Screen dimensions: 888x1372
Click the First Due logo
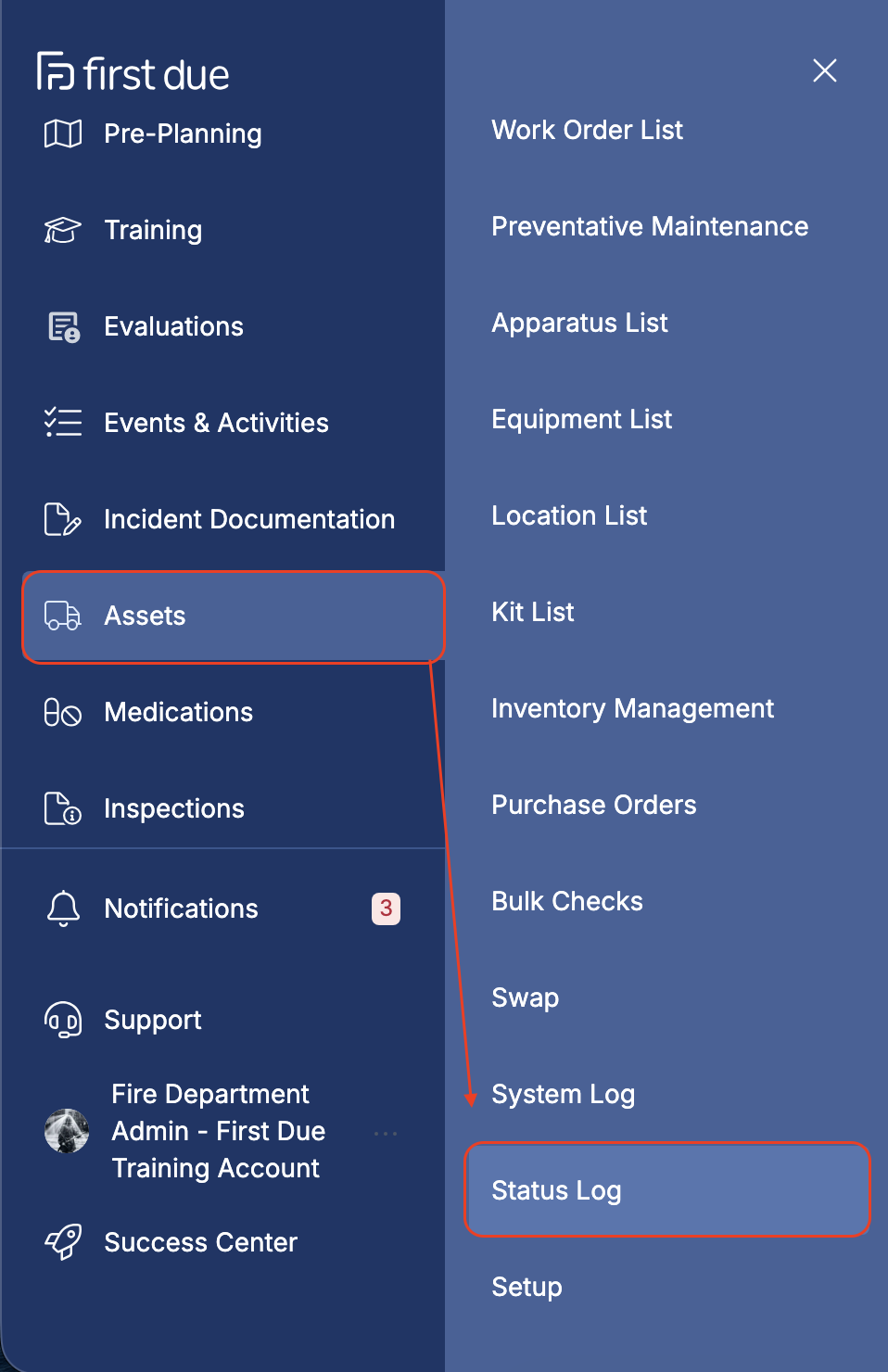[133, 72]
